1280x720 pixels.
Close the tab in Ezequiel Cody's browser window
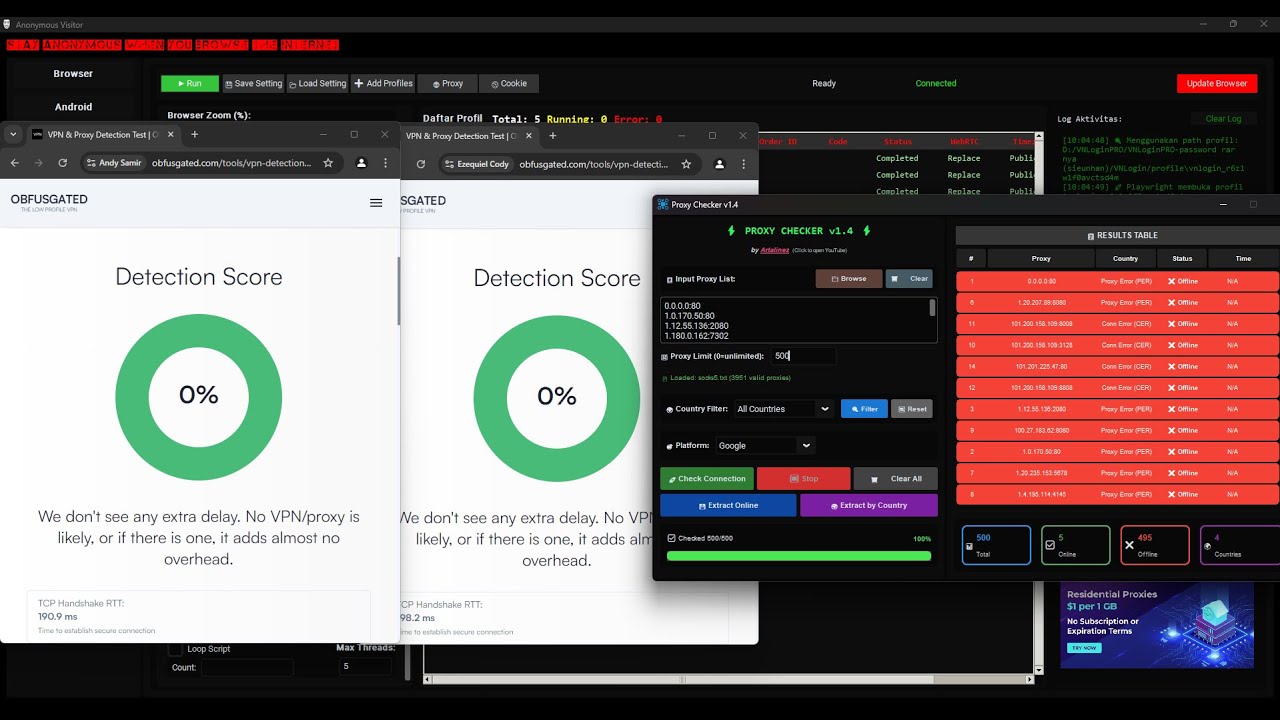tap(530, 135)
